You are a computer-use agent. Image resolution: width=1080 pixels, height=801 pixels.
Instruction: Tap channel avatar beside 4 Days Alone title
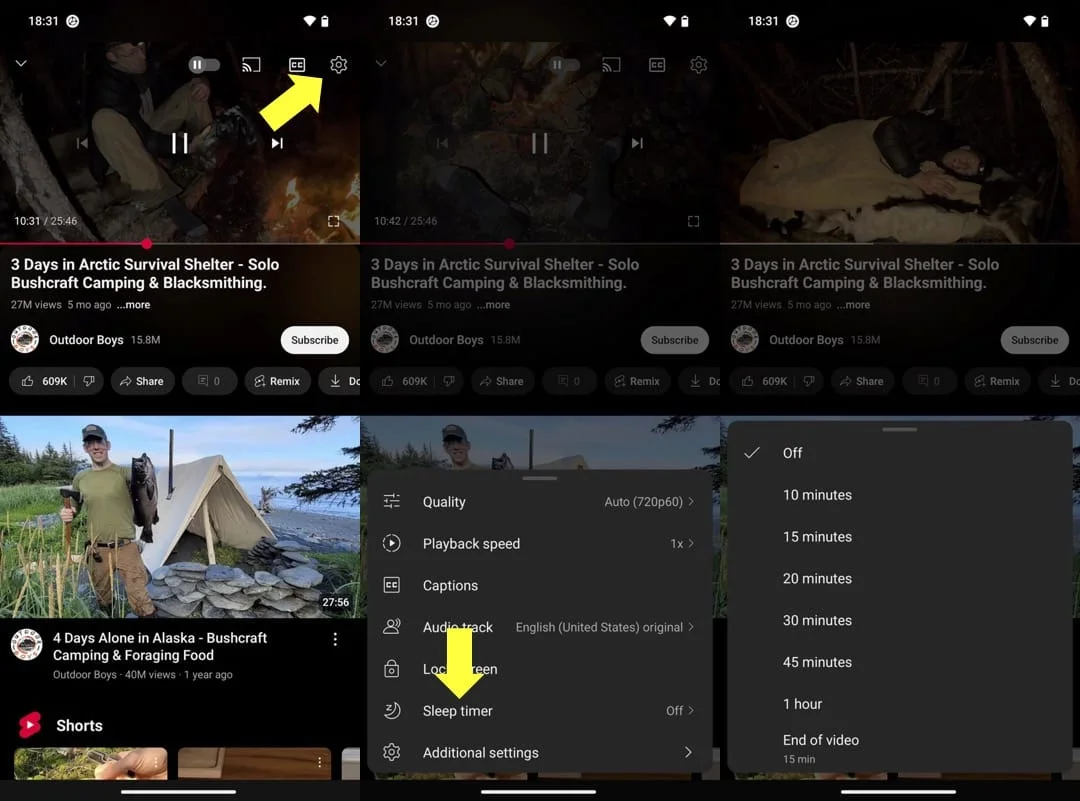(x=27, y=644)
